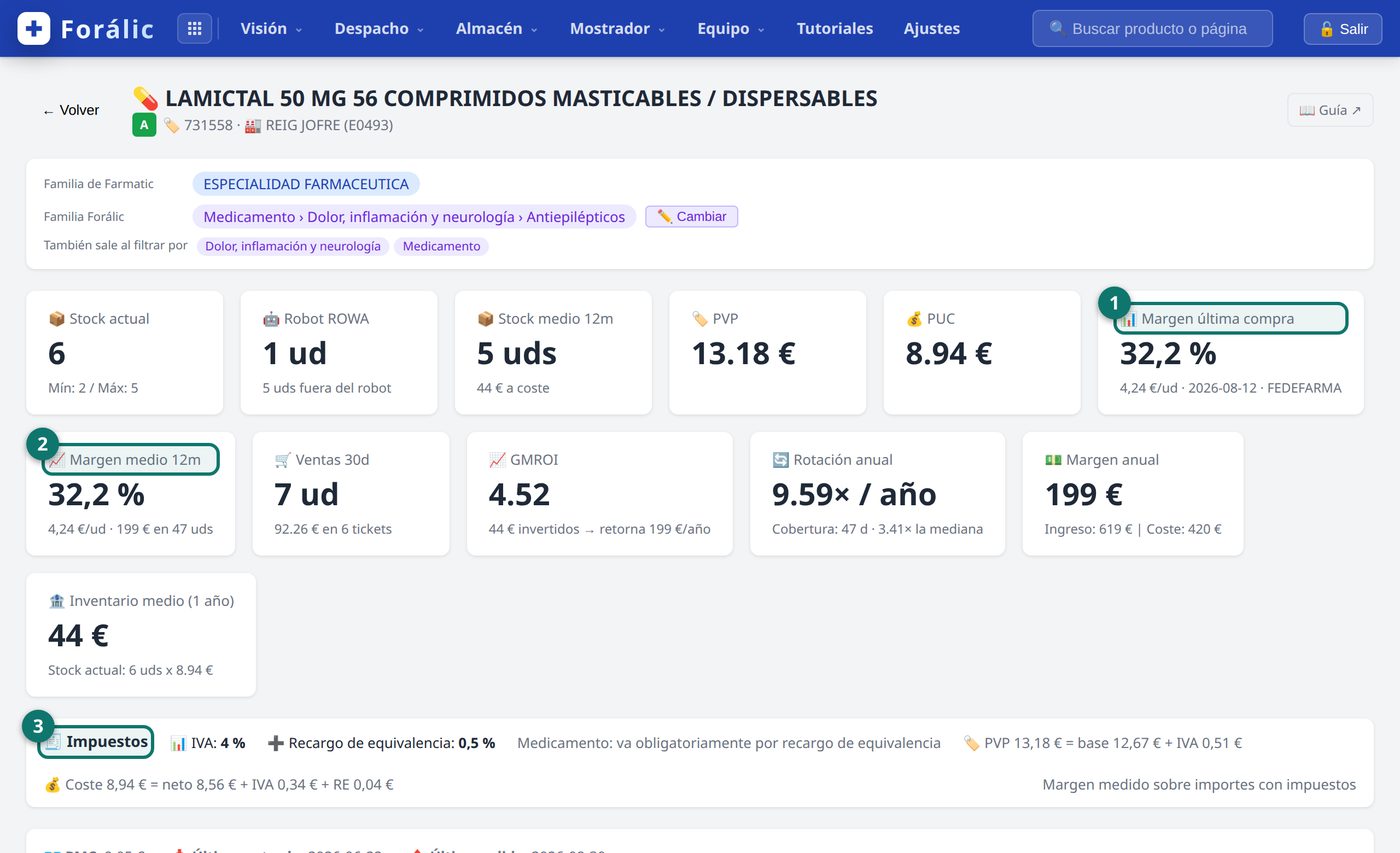The width and height of the screenshot is (1400, 853).
Task: Click the bar chart icon beside IVA
Action: click(178, 743)
